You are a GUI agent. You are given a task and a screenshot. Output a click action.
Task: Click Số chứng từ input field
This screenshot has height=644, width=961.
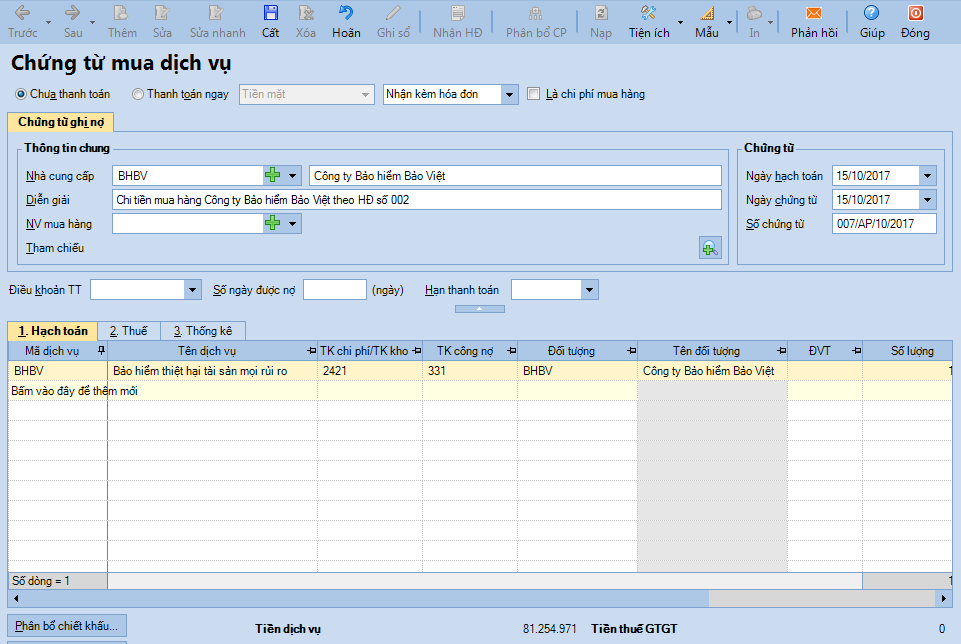(x=884, y=224)
